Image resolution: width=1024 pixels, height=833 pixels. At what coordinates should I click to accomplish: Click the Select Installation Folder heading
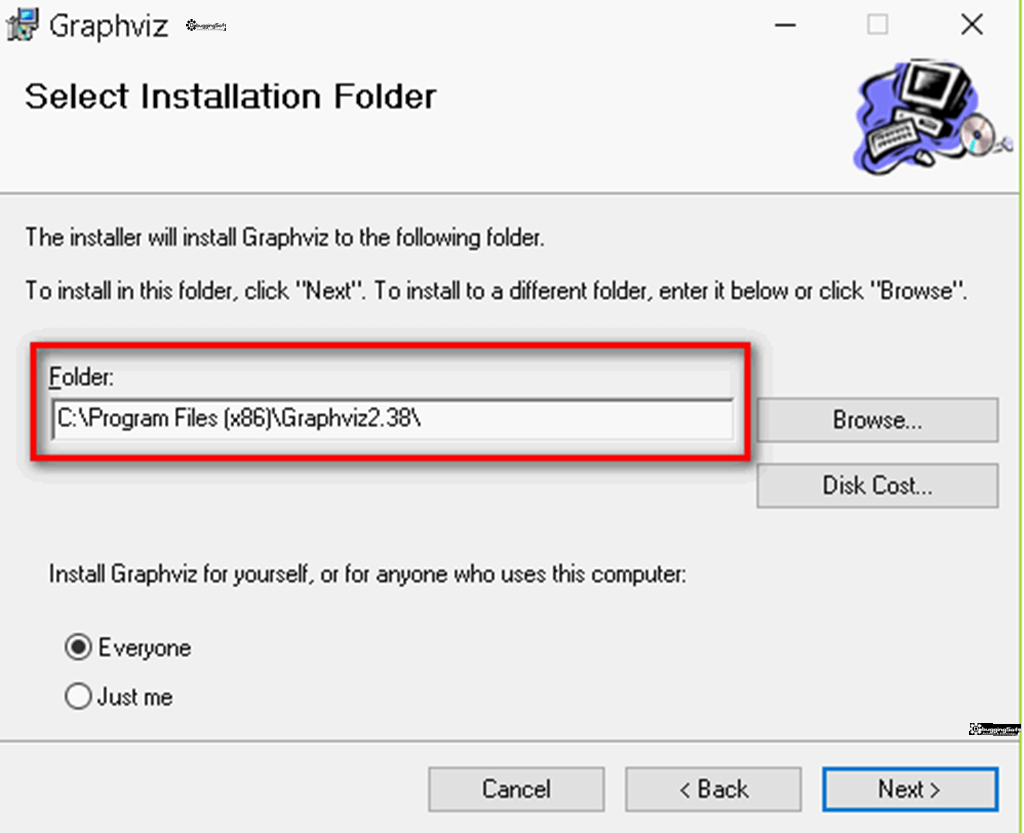coord(230,97)
